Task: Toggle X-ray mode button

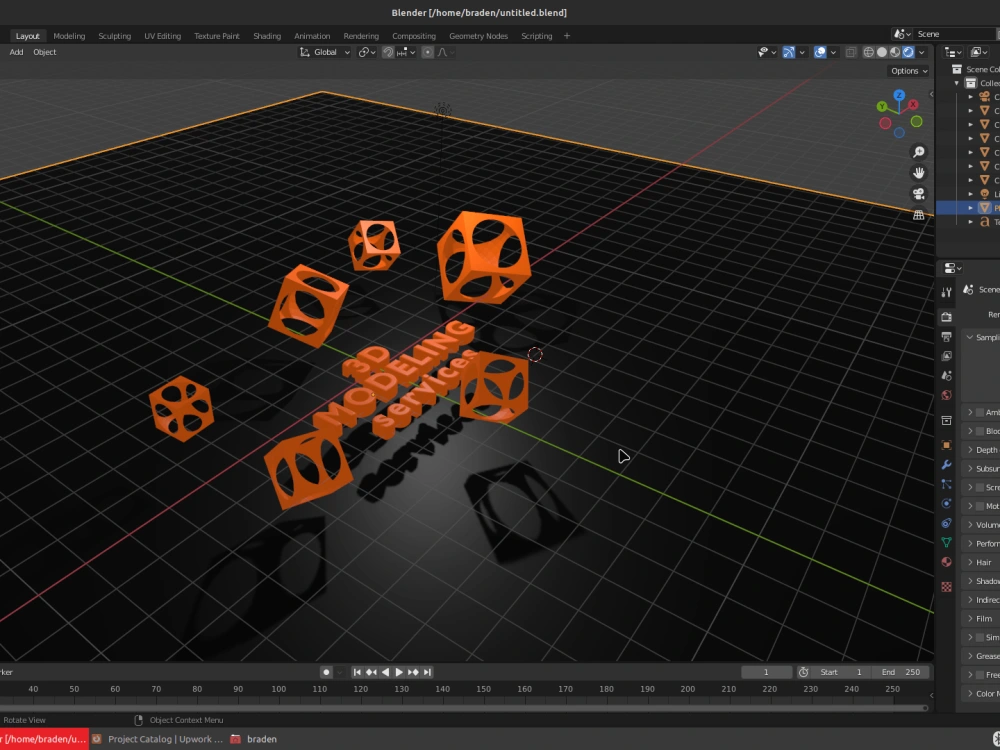Action: click(851, 52)
